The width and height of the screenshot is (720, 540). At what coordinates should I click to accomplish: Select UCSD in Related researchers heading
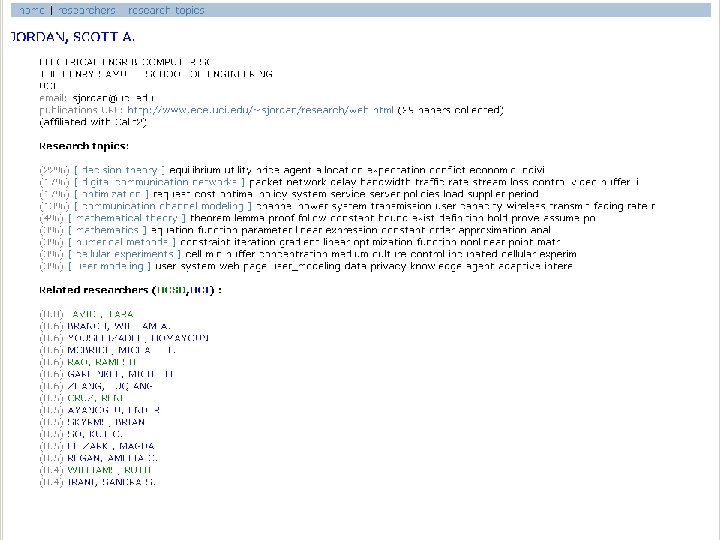(171, 290)
